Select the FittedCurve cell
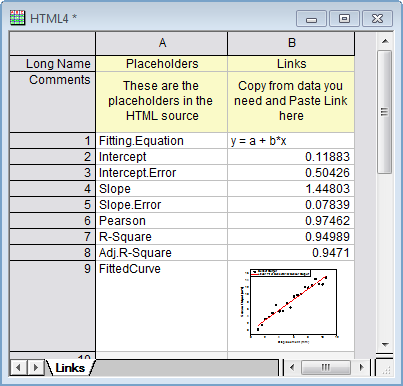Screen dimensions: 403x386 pyautogui.click(x=162, y=306)
